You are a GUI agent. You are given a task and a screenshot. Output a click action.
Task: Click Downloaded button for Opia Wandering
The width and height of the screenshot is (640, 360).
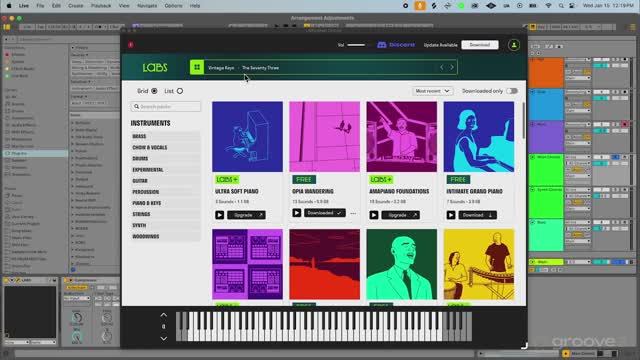(324, 213)
